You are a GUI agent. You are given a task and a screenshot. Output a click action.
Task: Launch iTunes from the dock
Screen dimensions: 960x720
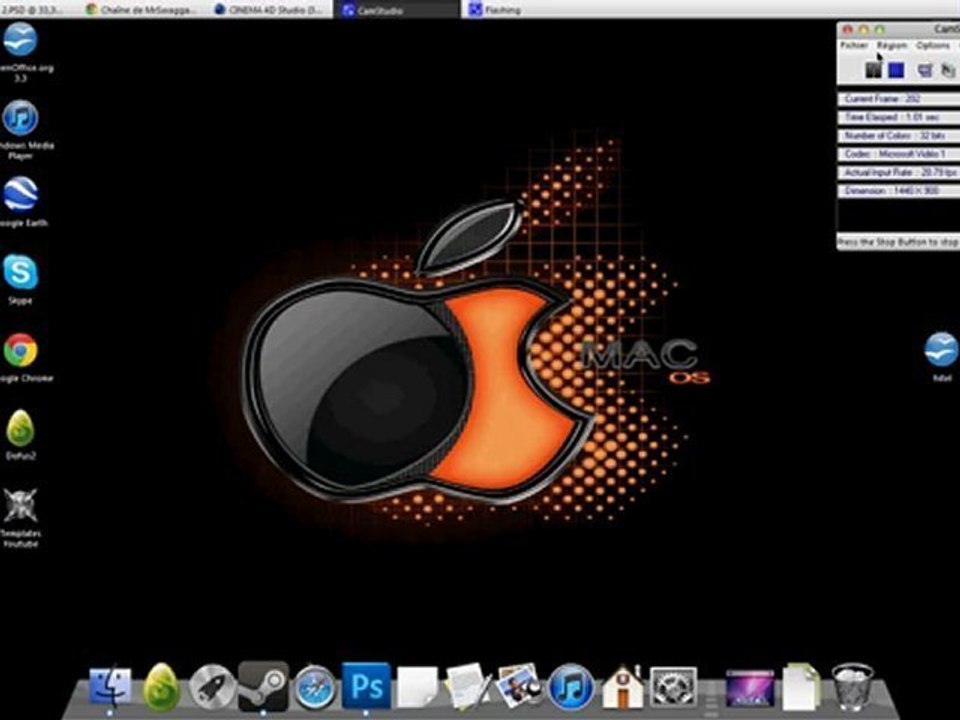click(x=571, y=687)
